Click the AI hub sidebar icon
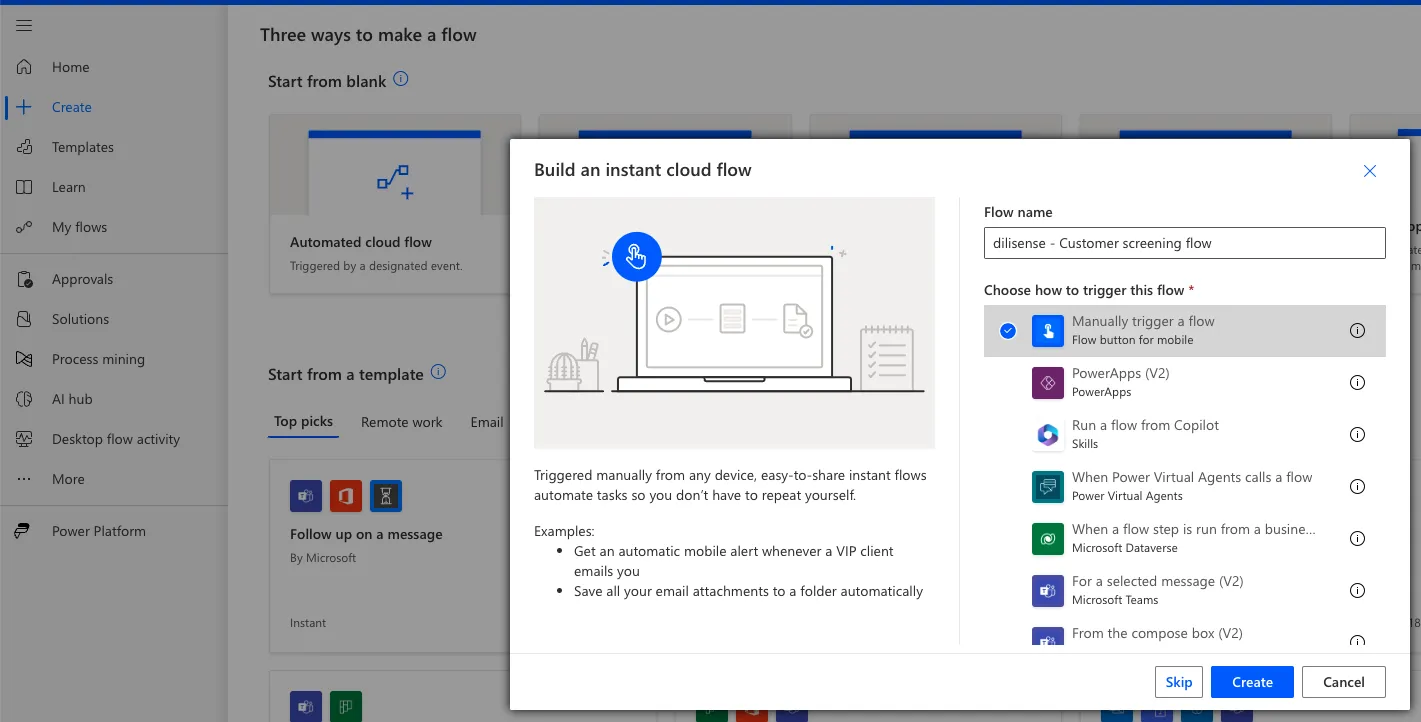The image size is (1421, 722). 25,399
